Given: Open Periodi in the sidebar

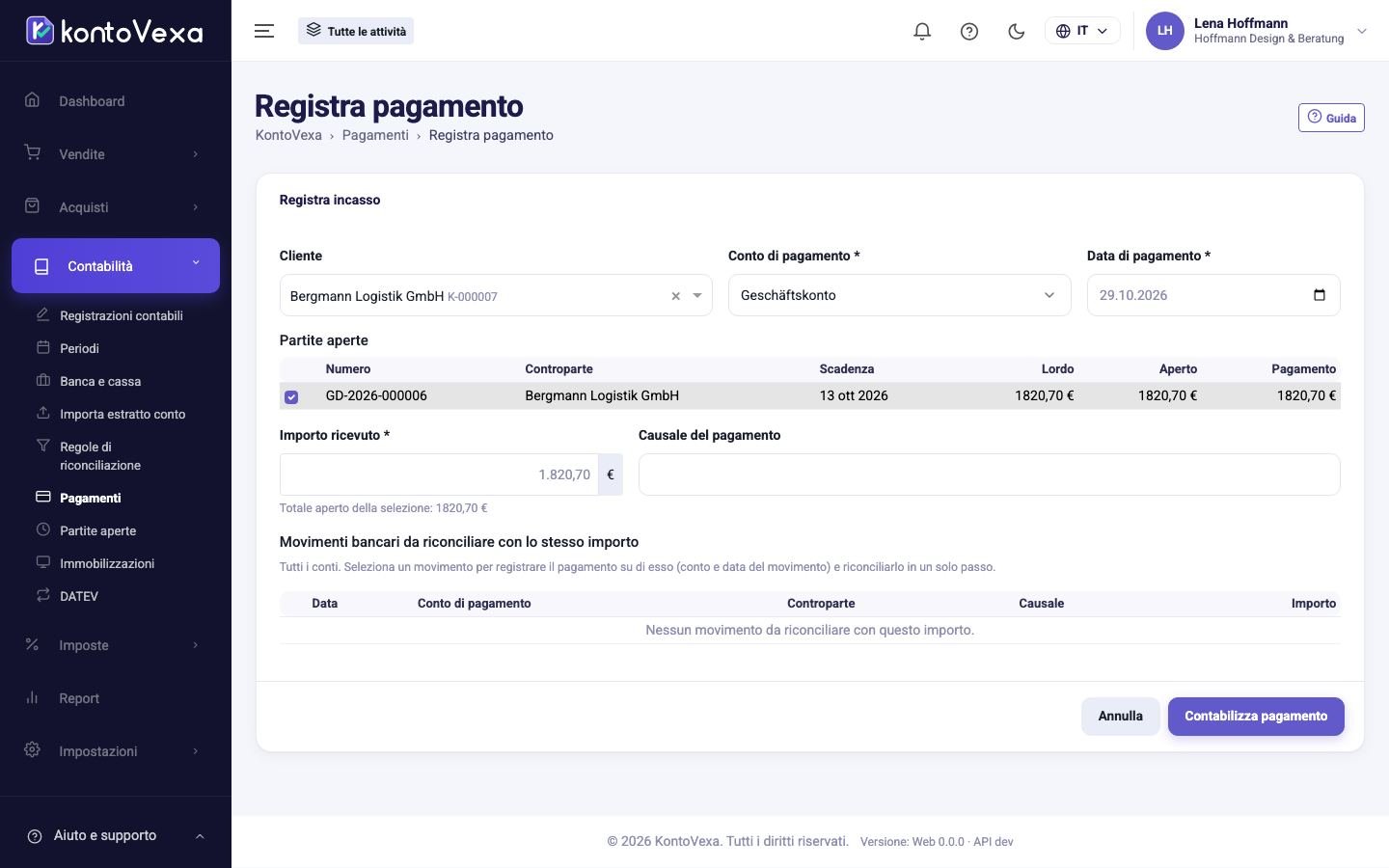Looking at the screenshot, I should (x=79, y=348).
